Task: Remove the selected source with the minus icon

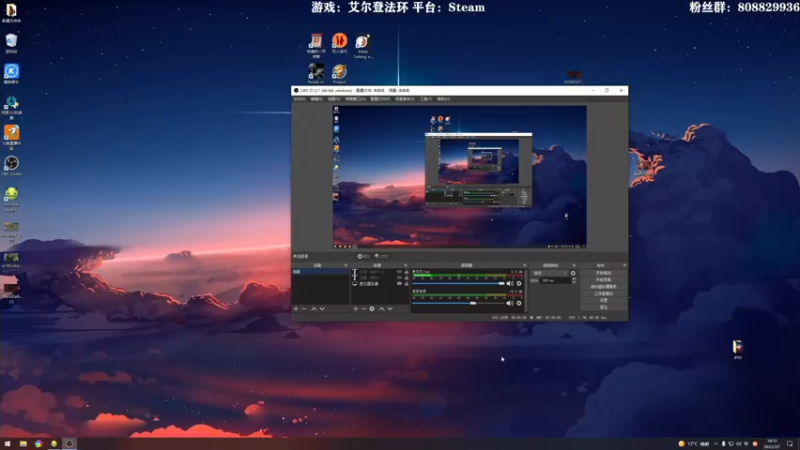Action: (364, 309)
